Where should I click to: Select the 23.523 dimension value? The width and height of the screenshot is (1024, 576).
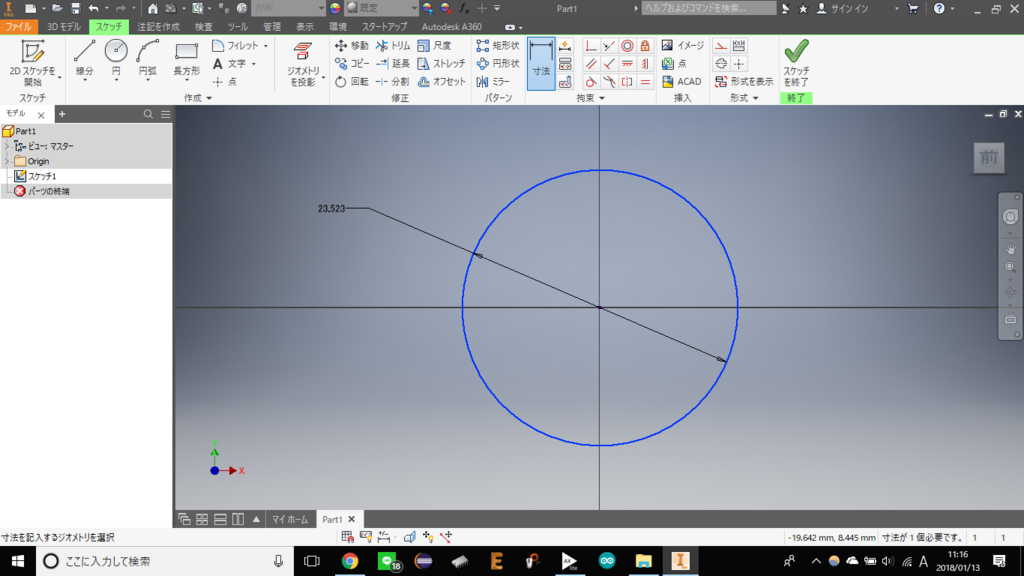[x=331, y=209]
